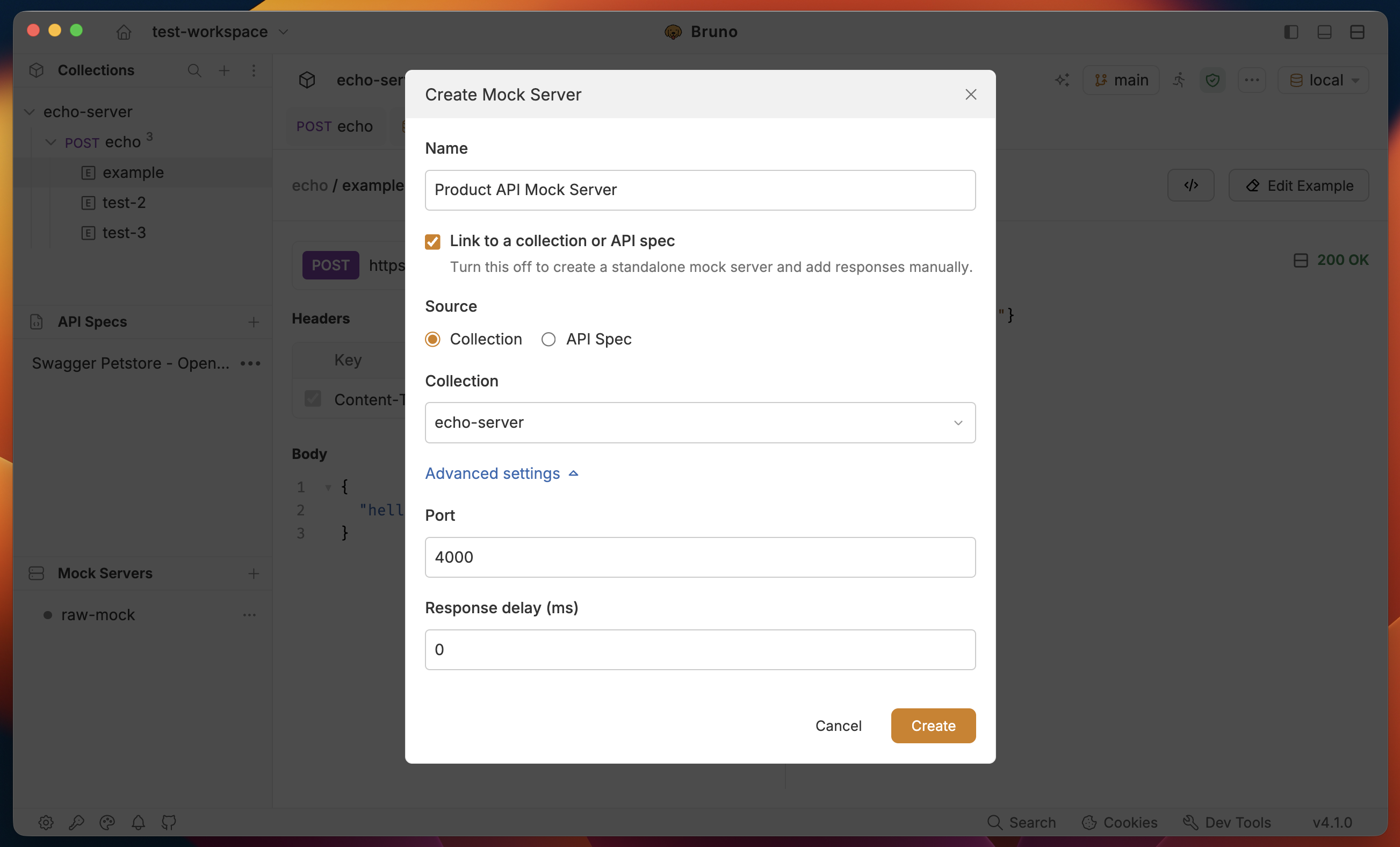Open the Collections kebab menu
Viewport: 1400px width, 847px height.
[x=254, y=70]
